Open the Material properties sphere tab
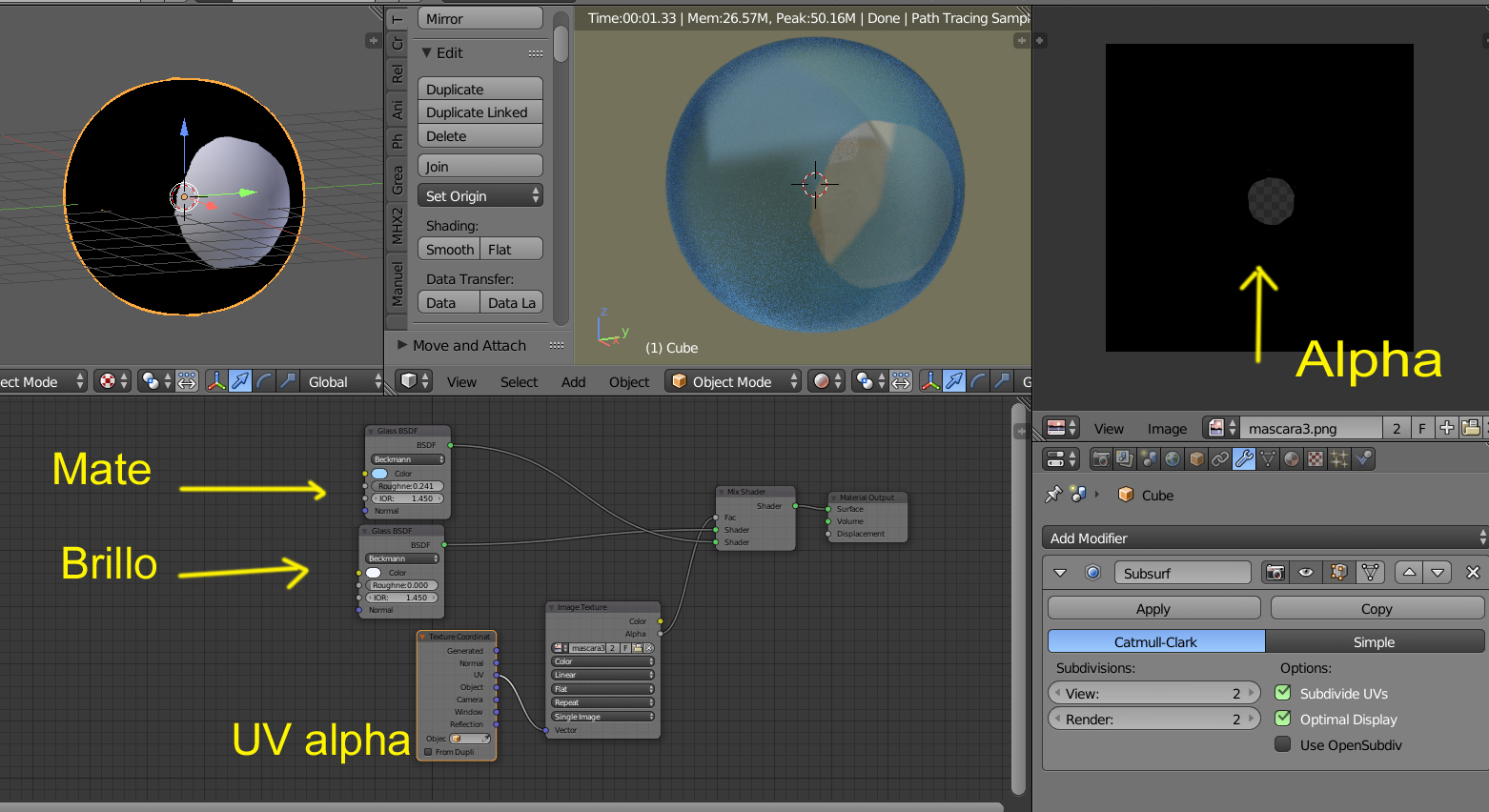The width and height of the screenshot is (1489, 812). 1292,459
